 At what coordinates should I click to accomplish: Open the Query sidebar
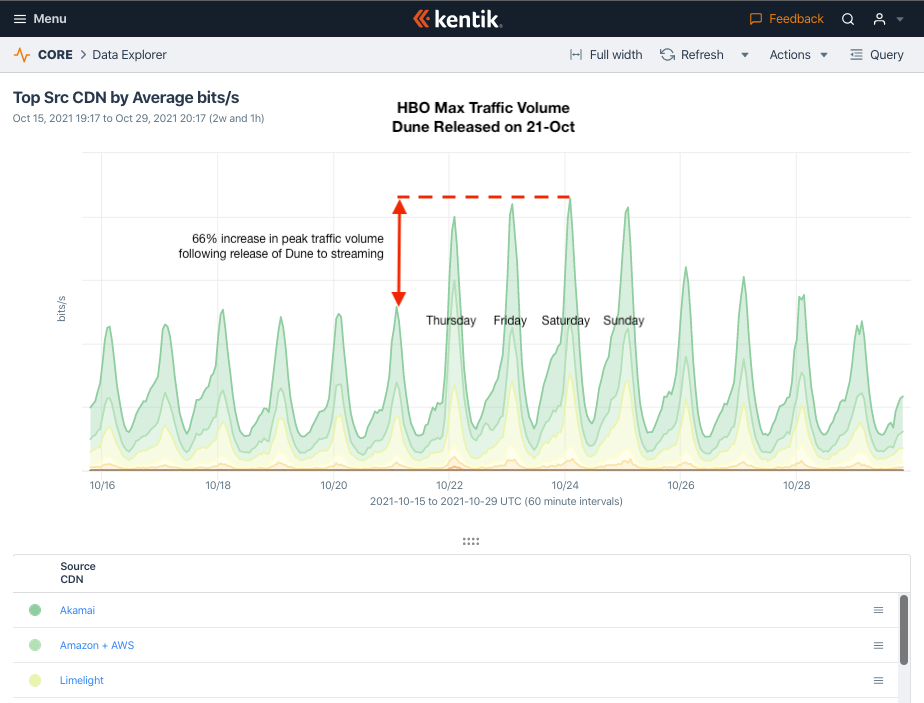[x=886, y=55]
